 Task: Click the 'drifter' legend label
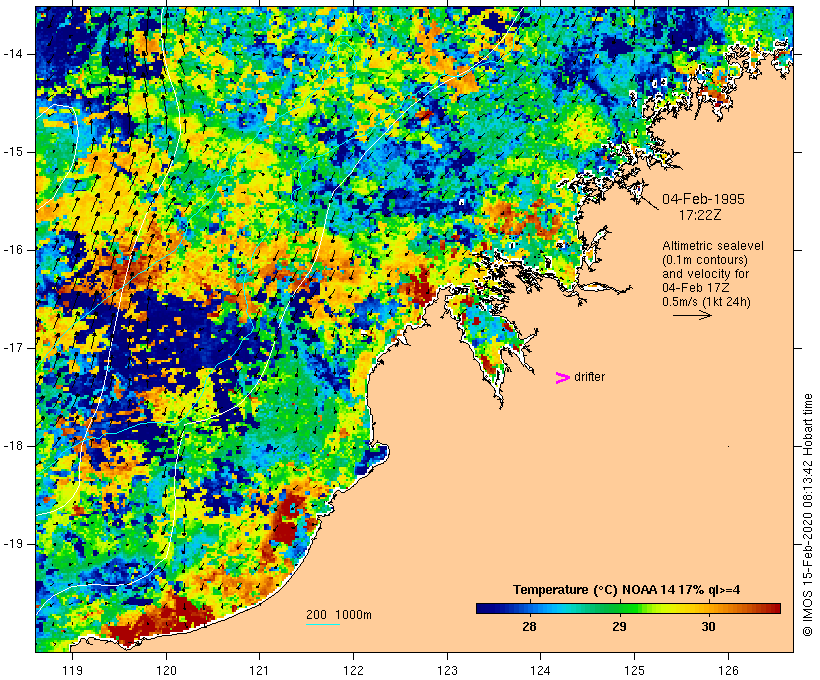coord(589,377)
